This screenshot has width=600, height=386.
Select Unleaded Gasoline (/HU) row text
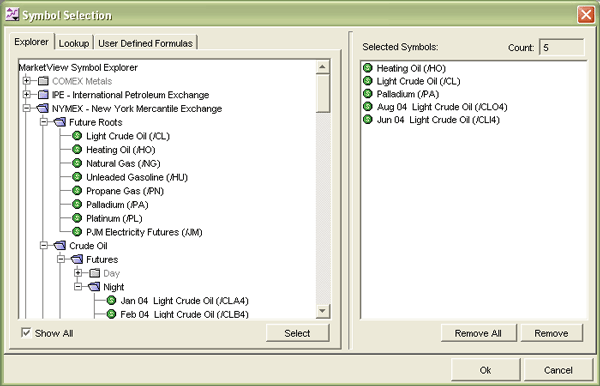(137, 177)
